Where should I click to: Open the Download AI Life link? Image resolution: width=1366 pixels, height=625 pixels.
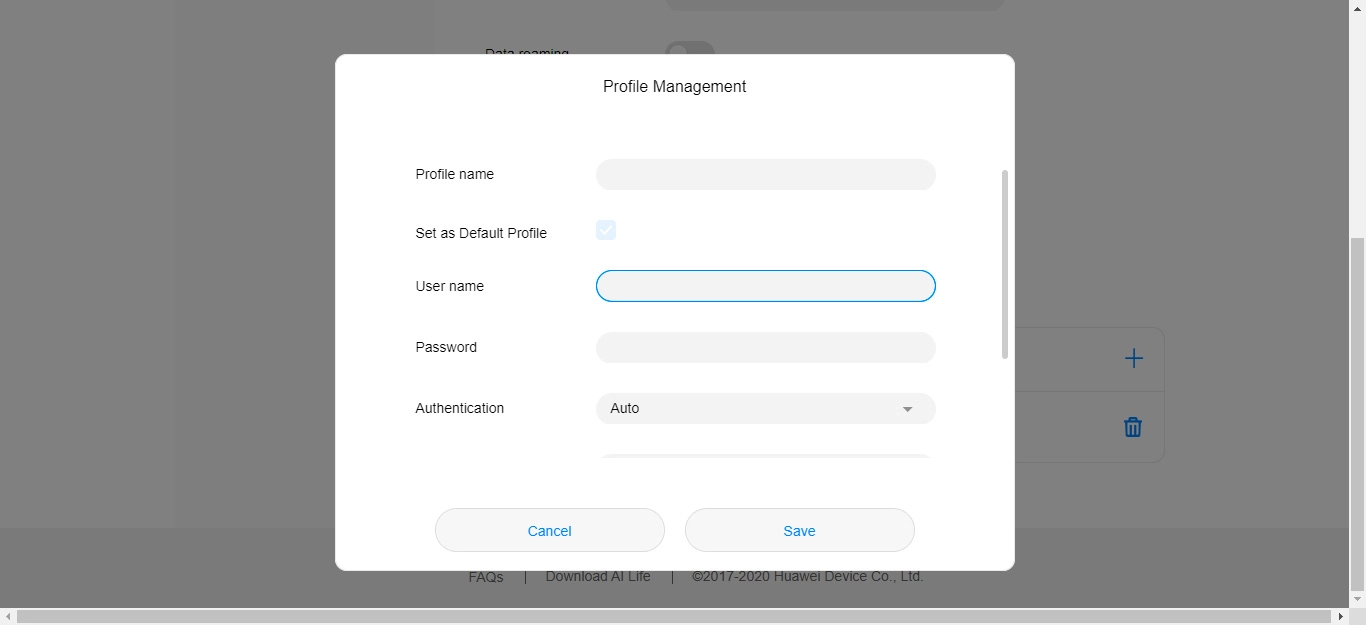point(598,577)
